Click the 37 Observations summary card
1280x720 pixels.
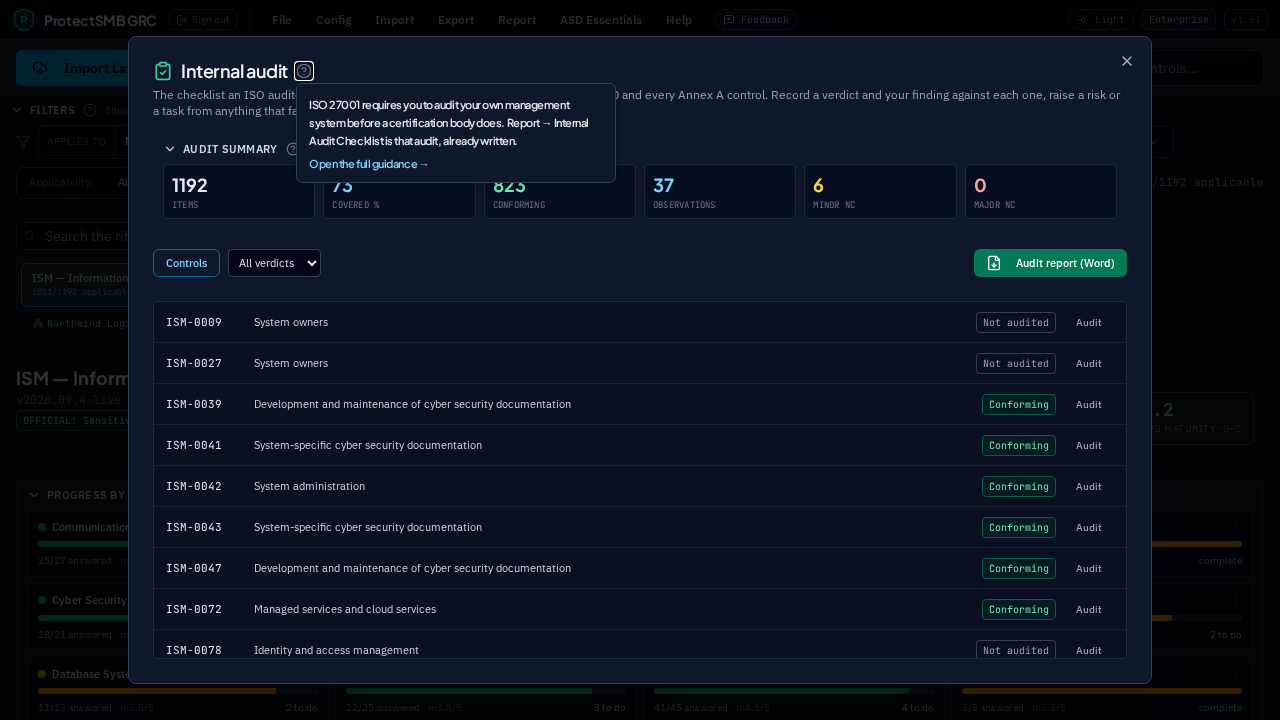[x=720, y=191]
